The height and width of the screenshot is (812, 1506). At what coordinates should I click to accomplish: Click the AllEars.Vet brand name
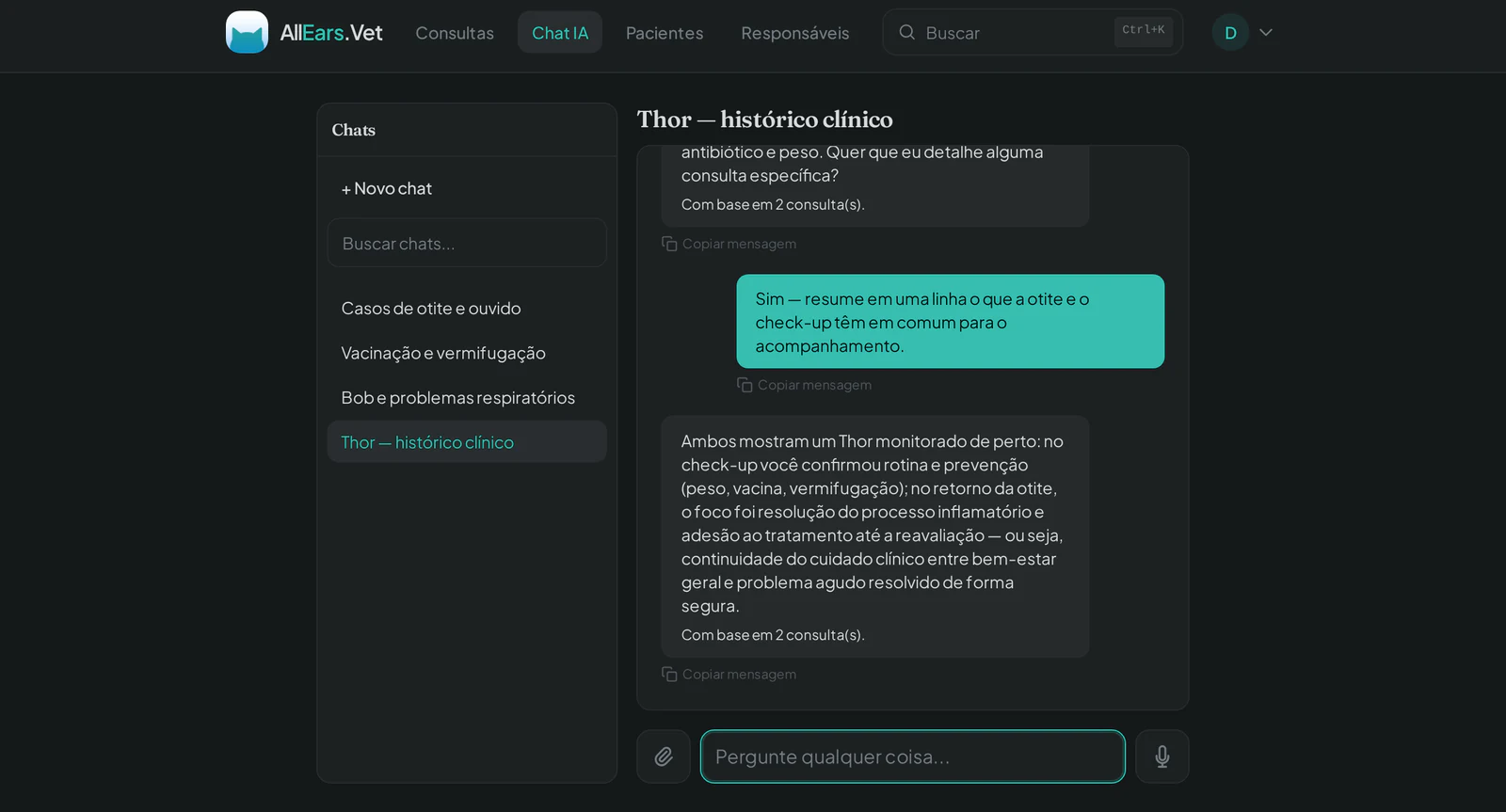tap(331, 33)
